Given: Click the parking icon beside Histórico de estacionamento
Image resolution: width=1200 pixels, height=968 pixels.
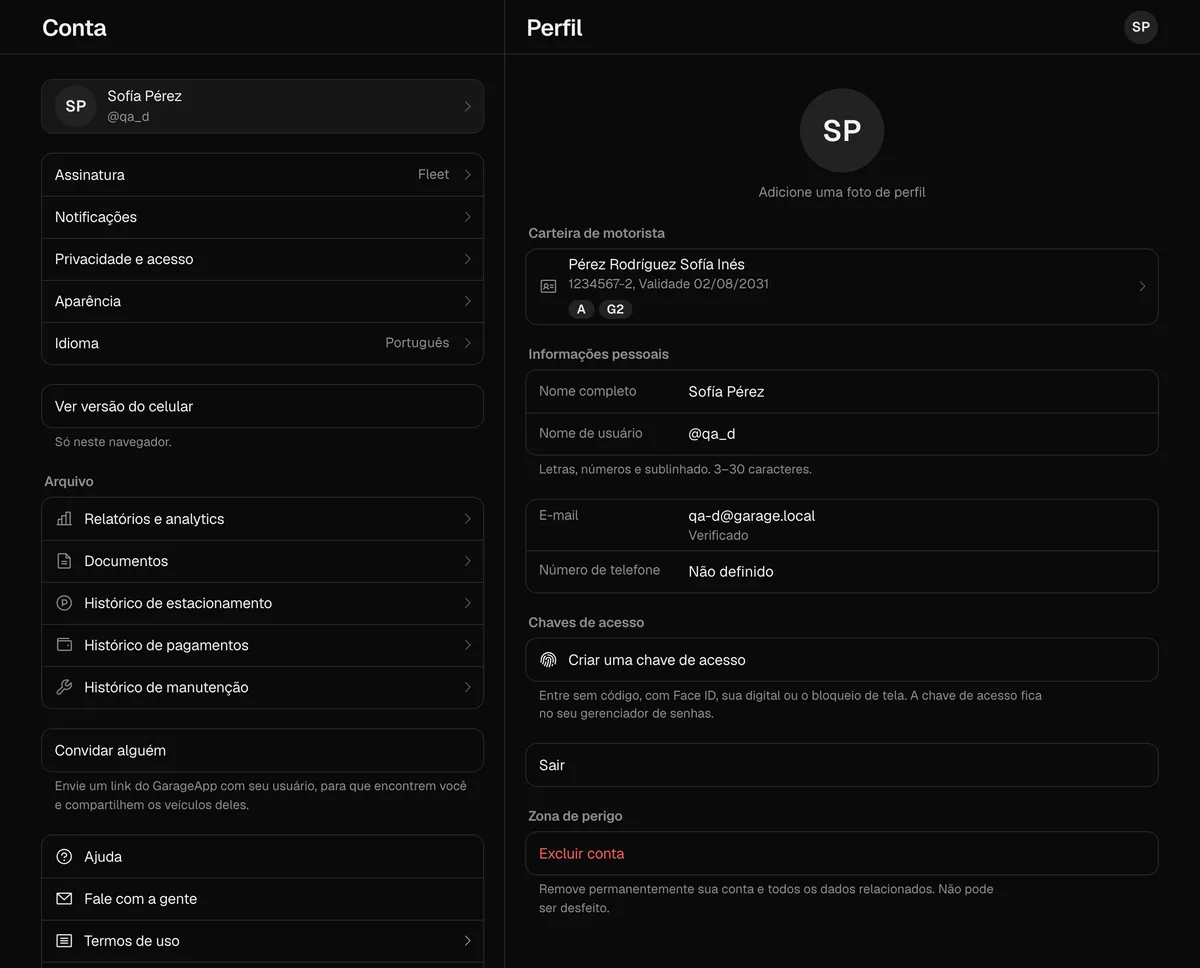Looking at the screenshot, I should (64, 603).
